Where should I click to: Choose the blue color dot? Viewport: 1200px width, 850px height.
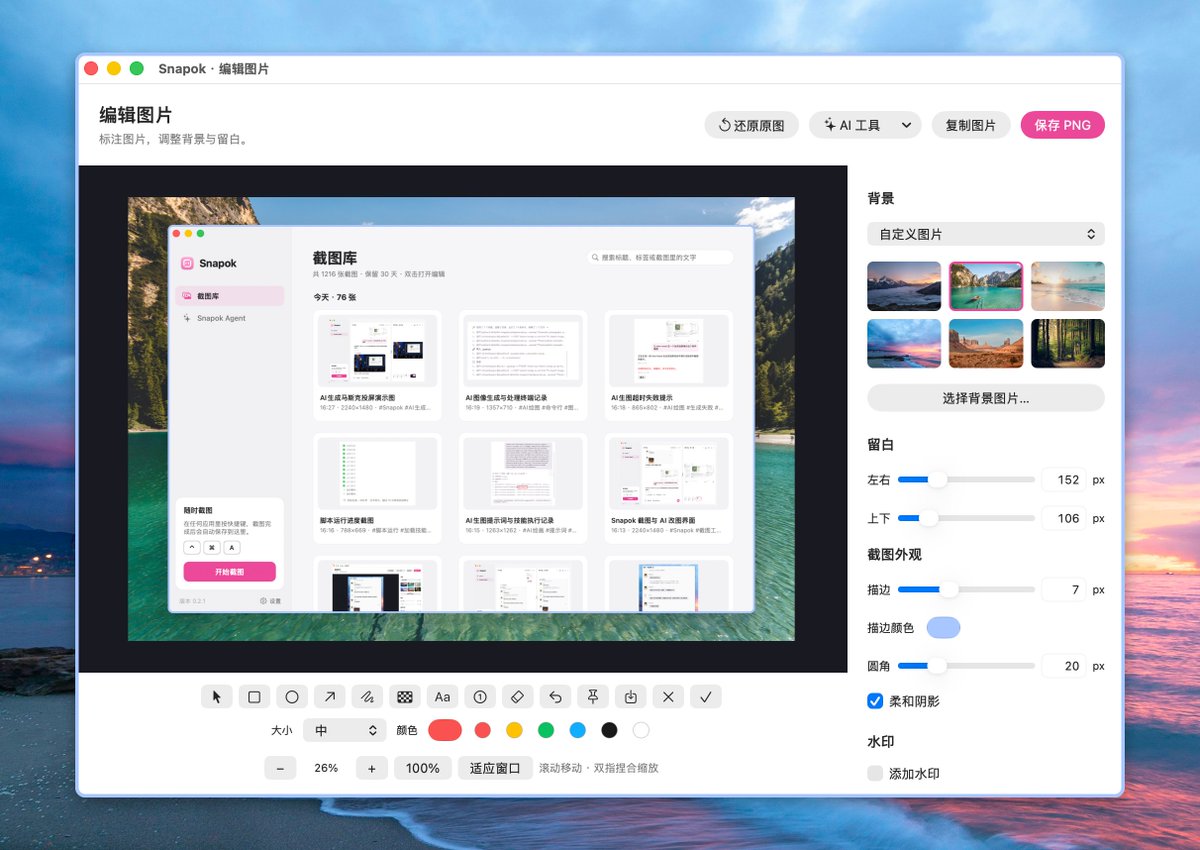pyautogui.click(x=577, y=730)
